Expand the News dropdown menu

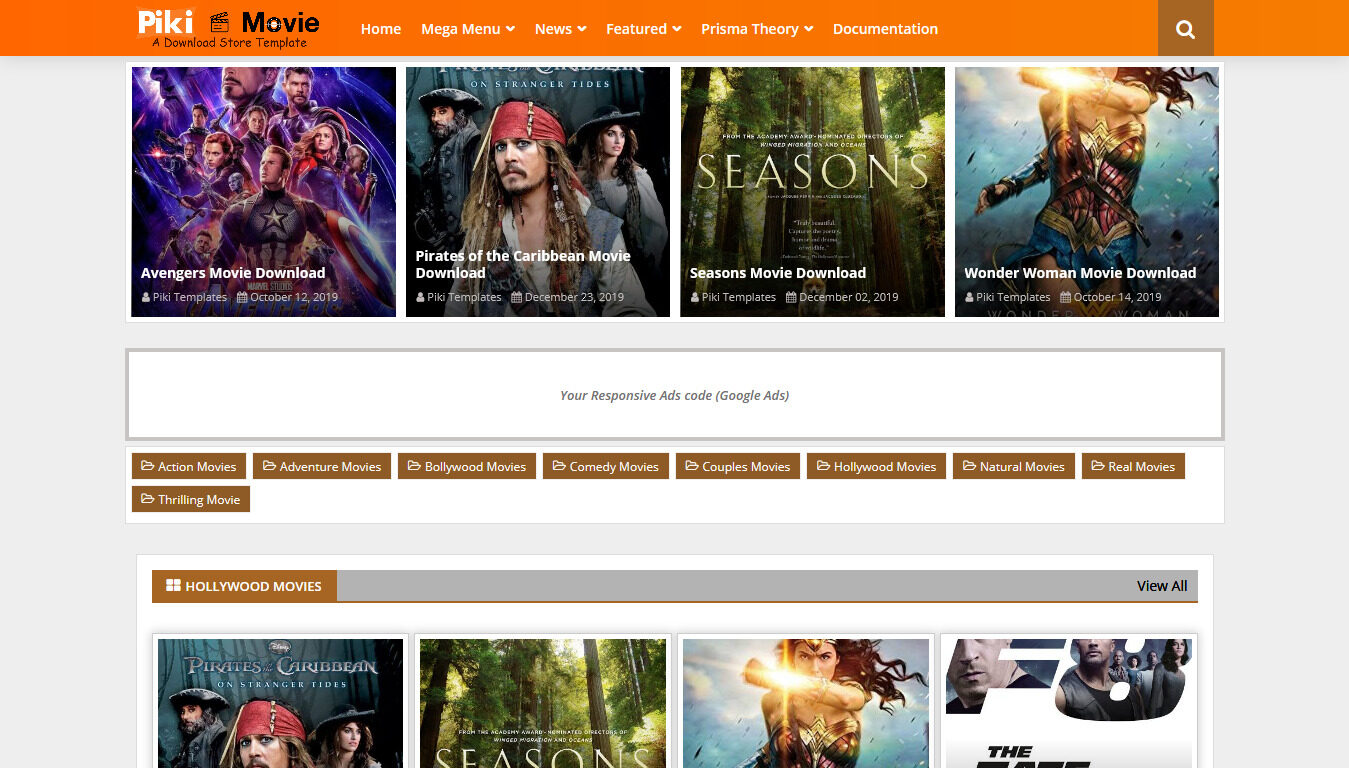click(x=560, y=29)
